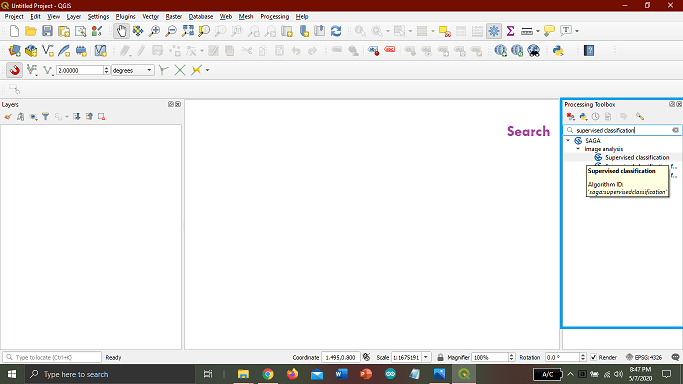Image resolution: width=683 pixels, height=384 pixels.
Task: Open the Python console
Action: (558, 51)
